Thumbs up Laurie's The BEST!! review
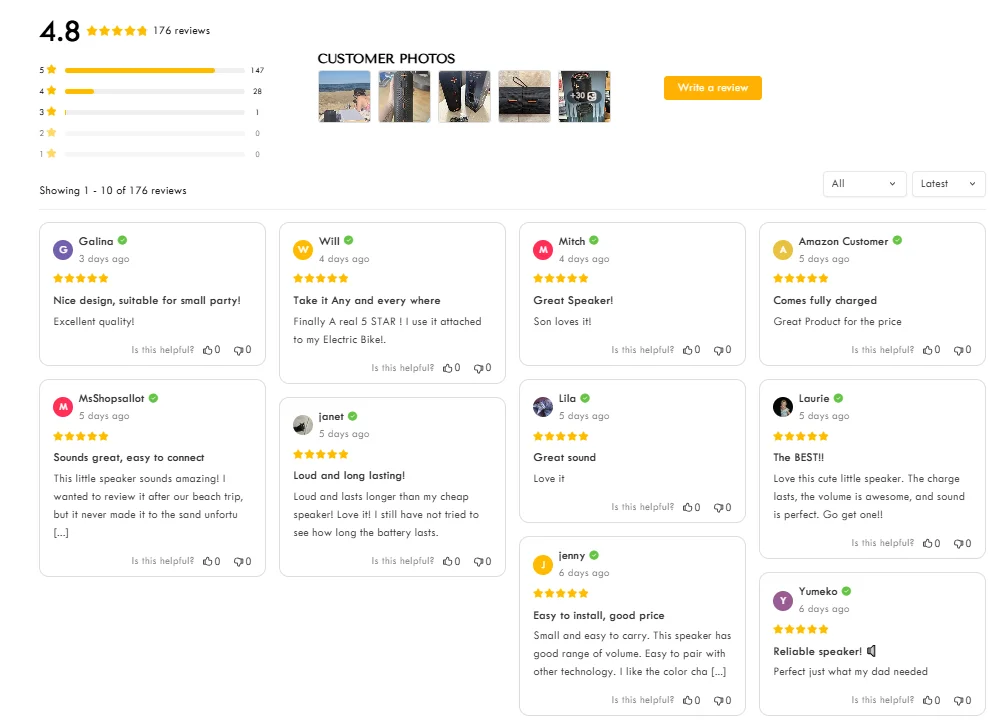Screen dimensions: 995x723 [929, 543]
